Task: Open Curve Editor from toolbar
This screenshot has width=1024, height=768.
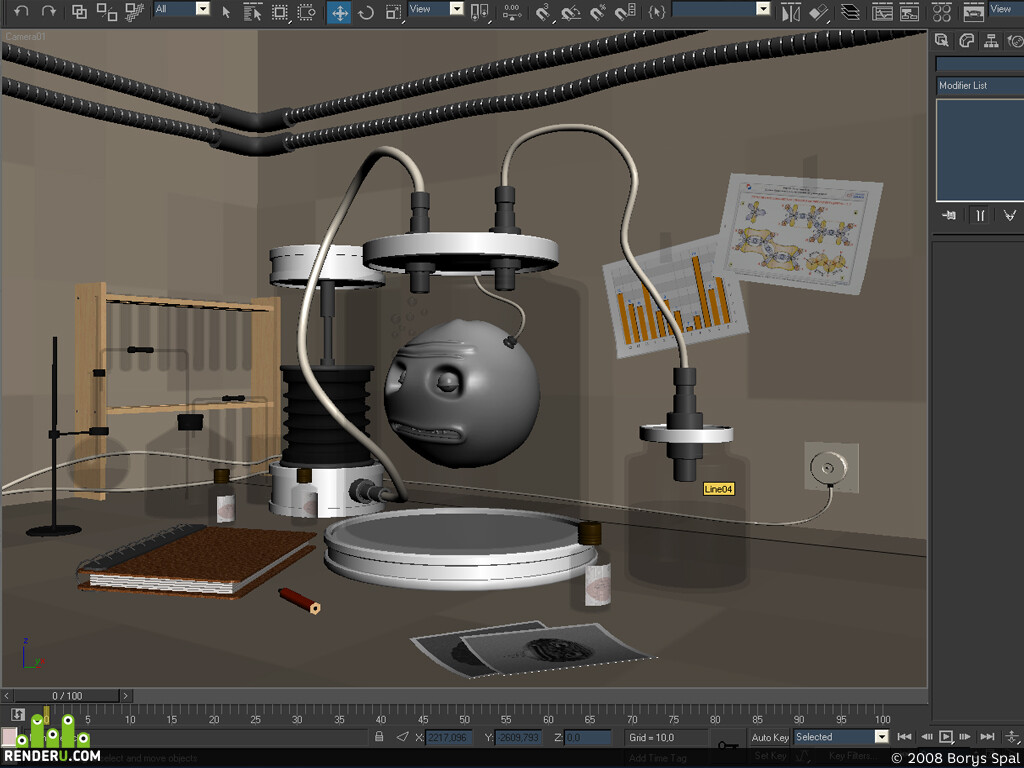Action: (882, 12)
